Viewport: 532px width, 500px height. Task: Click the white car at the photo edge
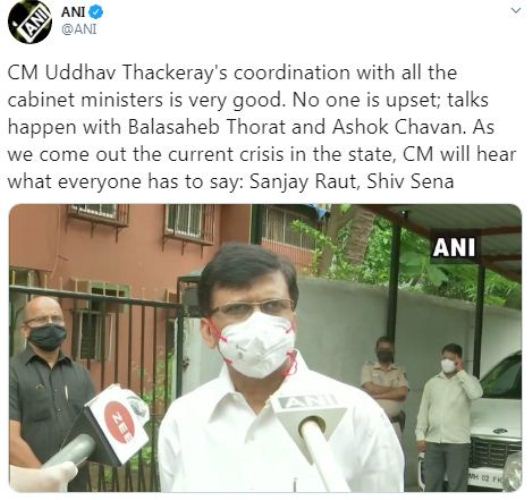[x=496, y=424]
